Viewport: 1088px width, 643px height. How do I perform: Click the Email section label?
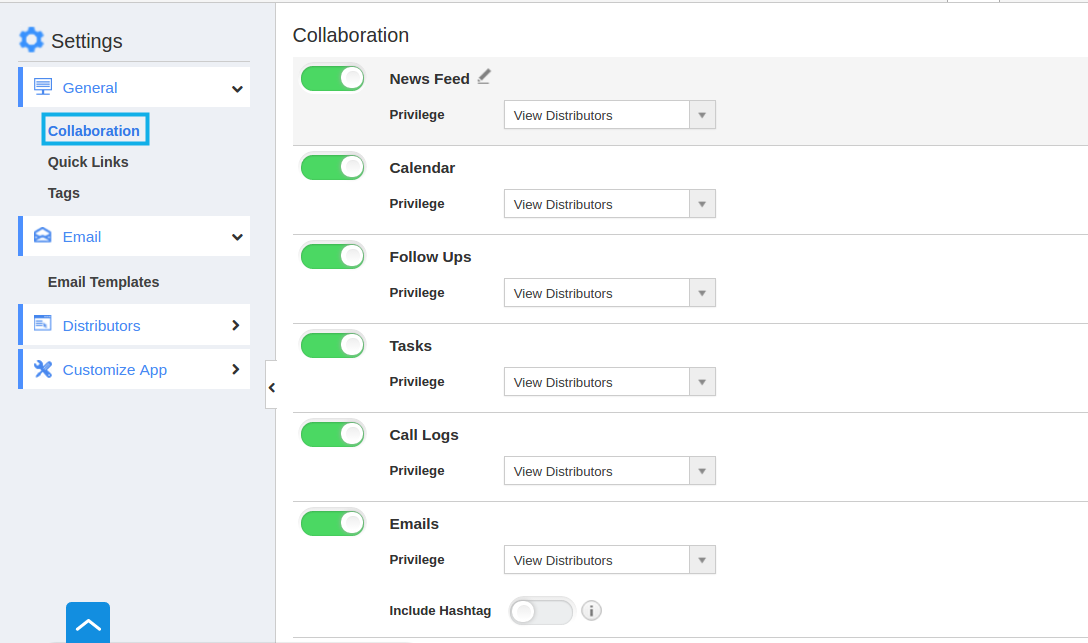[82, 237]
